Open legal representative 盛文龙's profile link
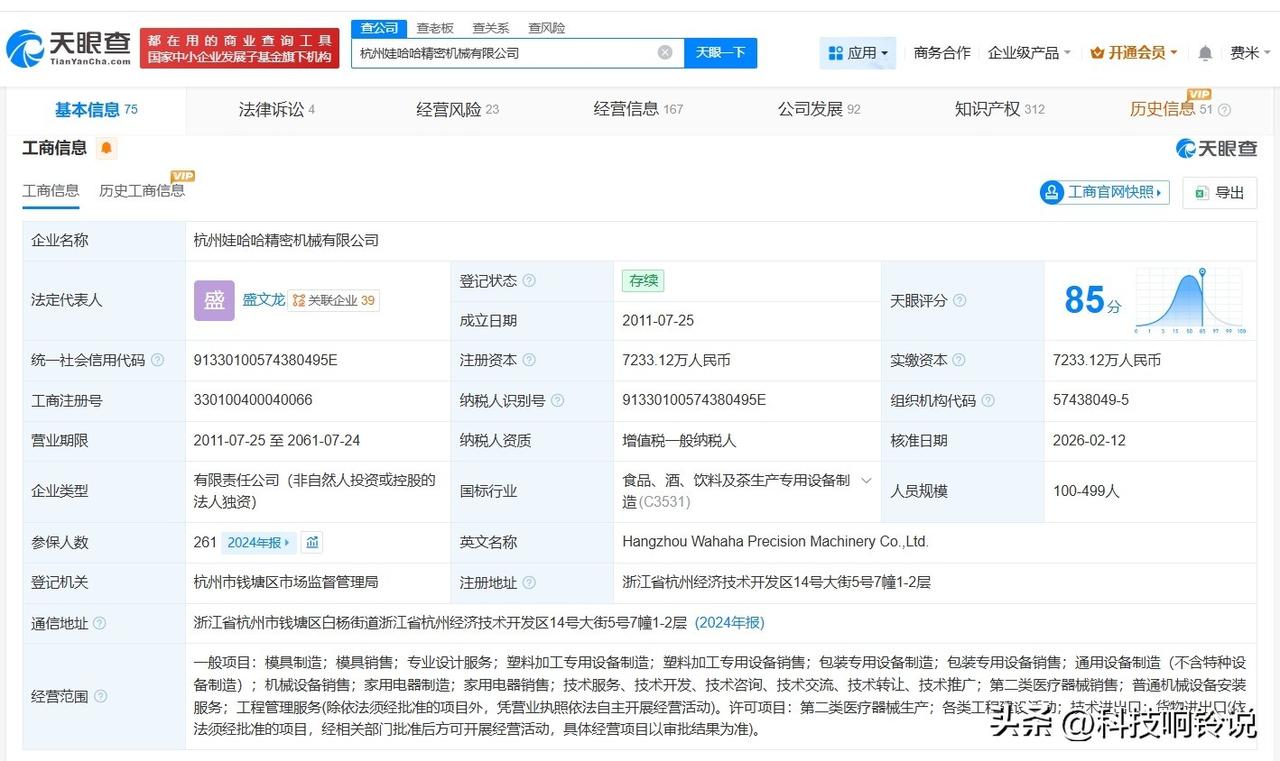 [x=263, y=300]
